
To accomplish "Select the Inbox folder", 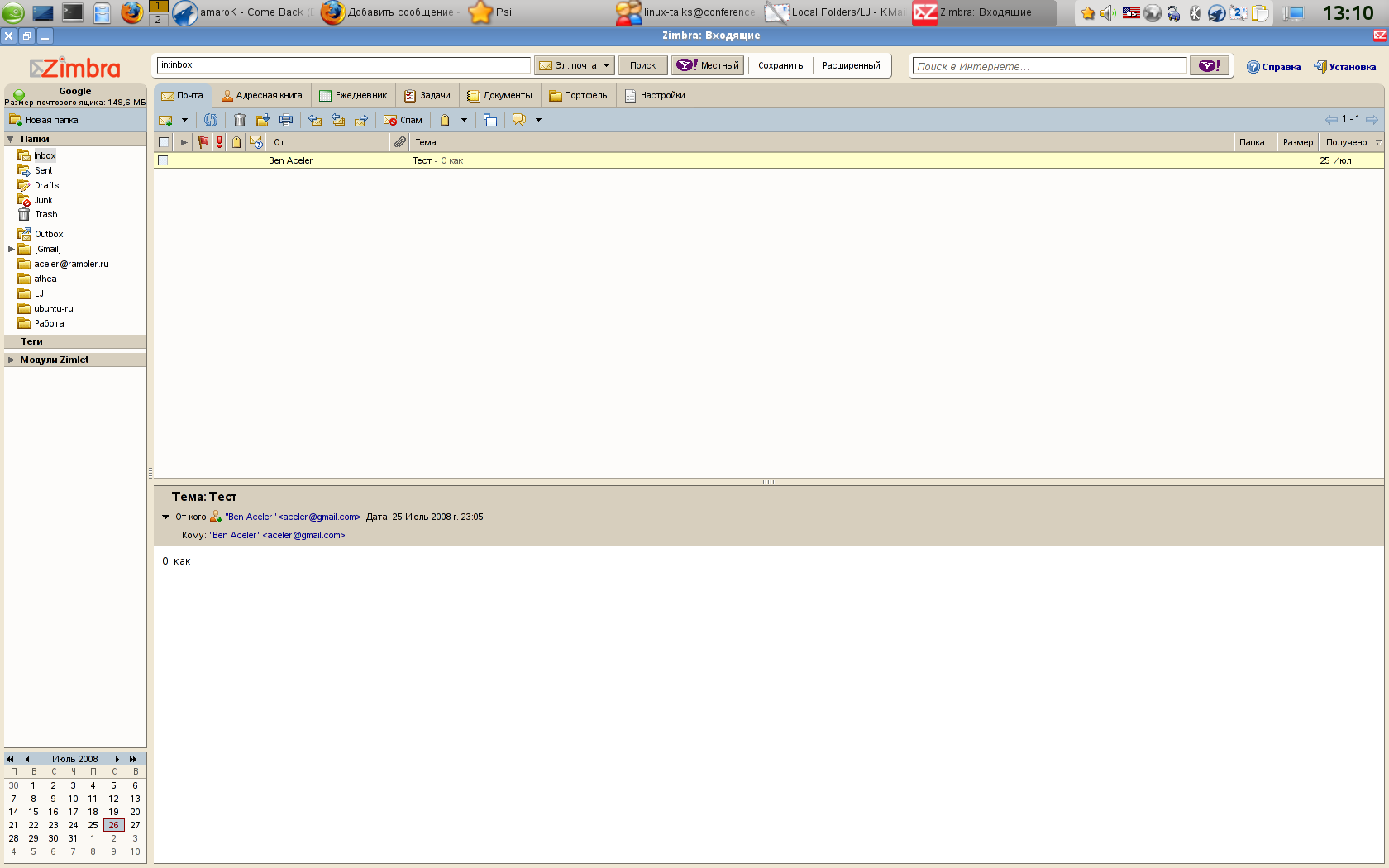I will click(x=37, y=155).
